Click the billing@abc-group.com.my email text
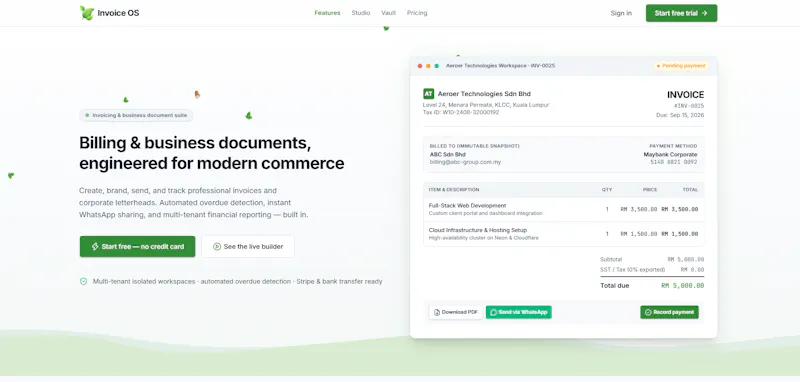The height and width of the screenshot is (382, 800). 465,162
